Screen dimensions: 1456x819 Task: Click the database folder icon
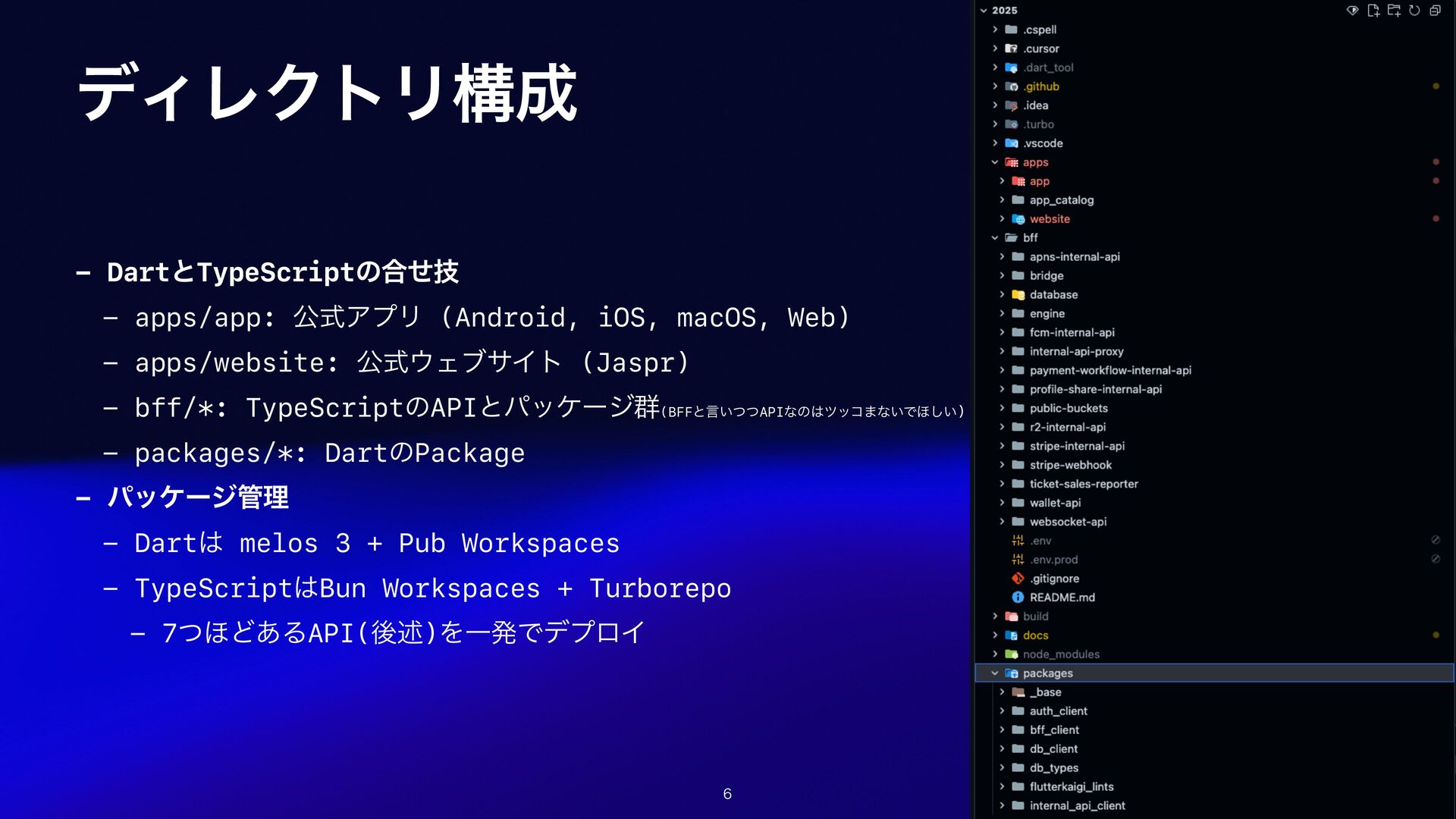pyautogui.click(x=1018, y=295)
